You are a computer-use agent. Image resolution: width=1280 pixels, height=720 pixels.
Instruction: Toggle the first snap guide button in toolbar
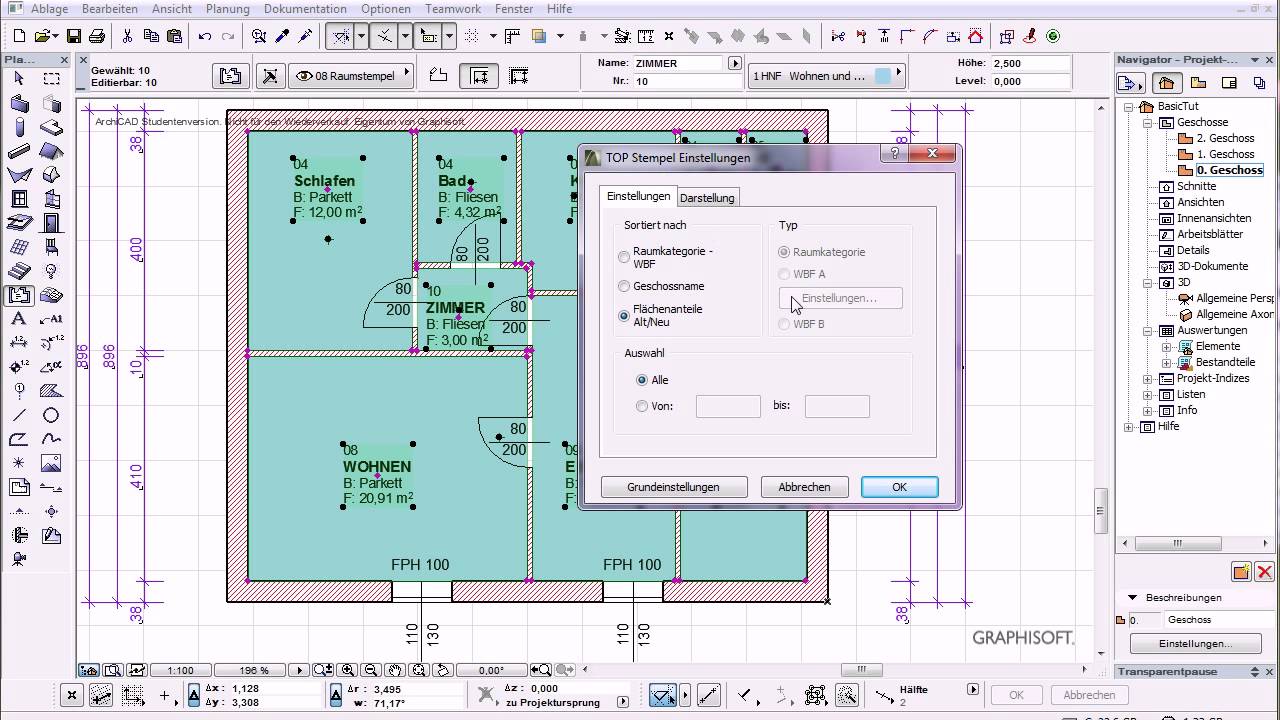(x=341, y=36)
